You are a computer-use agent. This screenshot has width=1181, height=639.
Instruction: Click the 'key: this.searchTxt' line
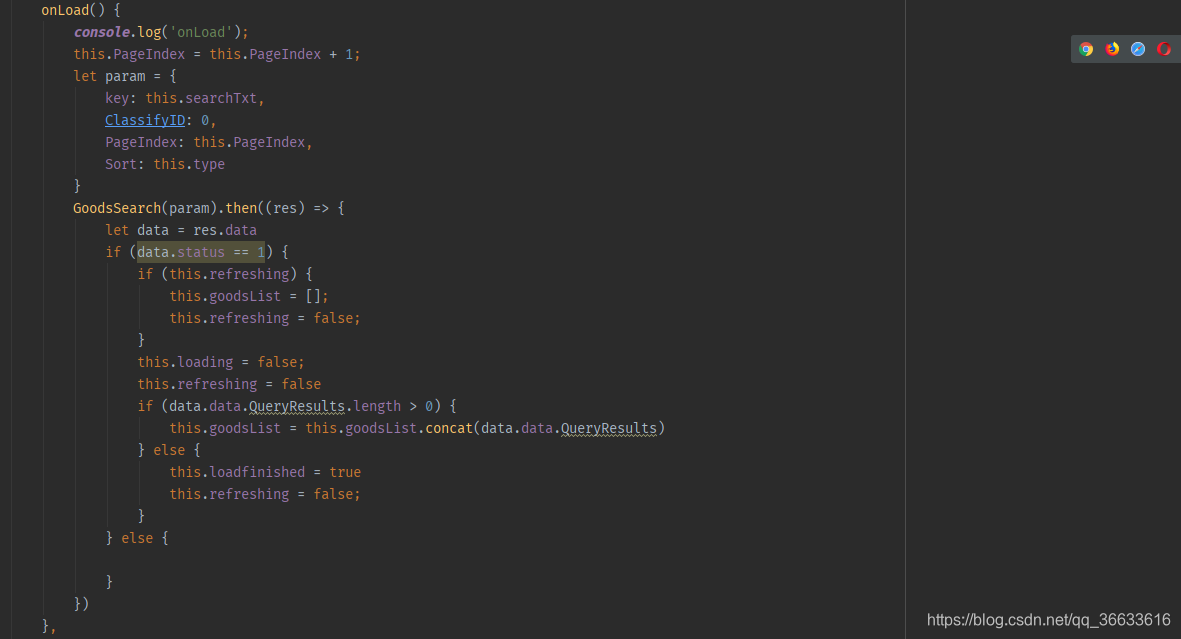click(185, 99)
